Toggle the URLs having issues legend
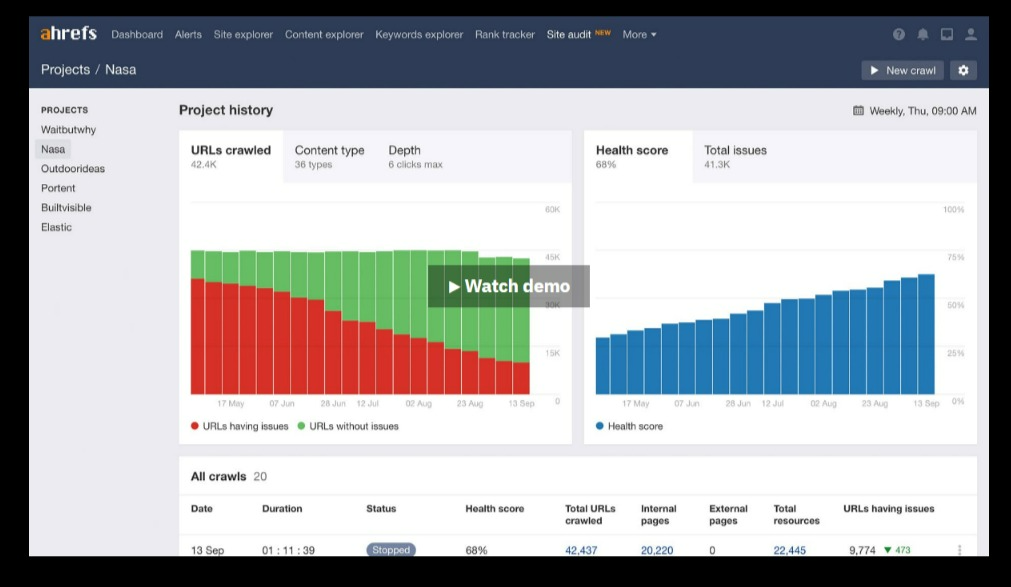The width and height of the screenshot is (1011, 587). 240,426
